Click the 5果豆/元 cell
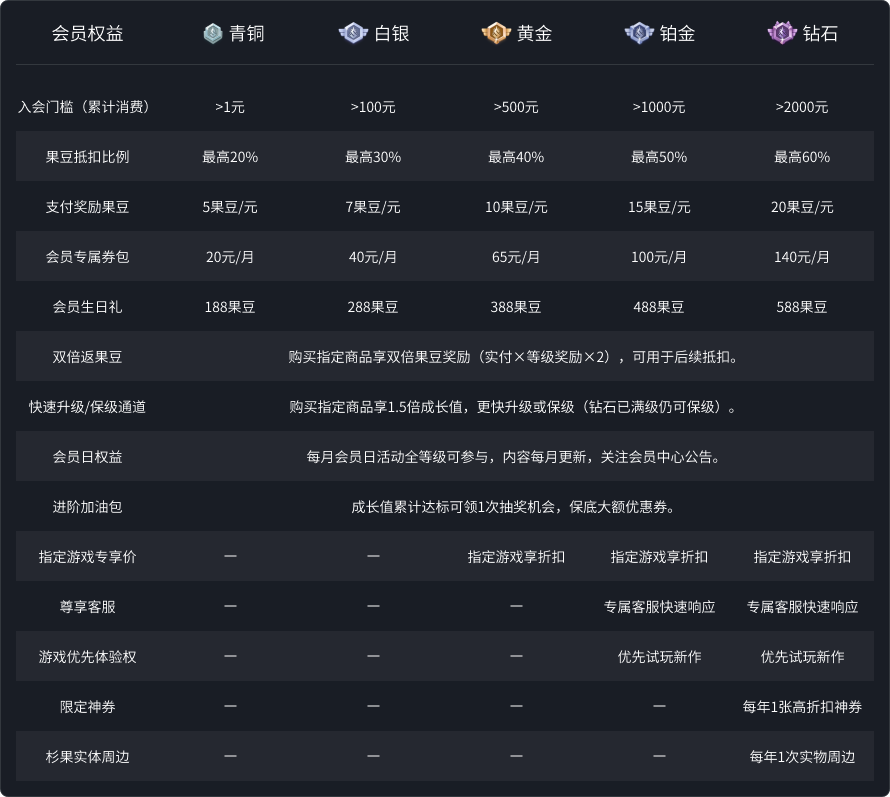The height and width of the screenshot is (797, 890). (230, 207)
